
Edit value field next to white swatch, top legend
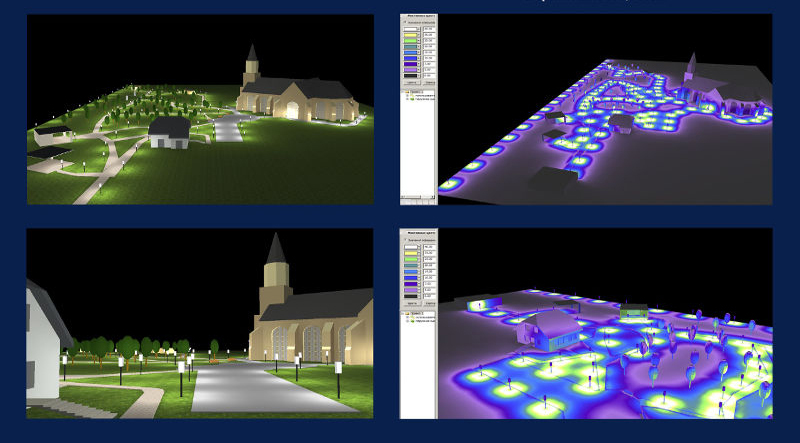tap(430, 29)
